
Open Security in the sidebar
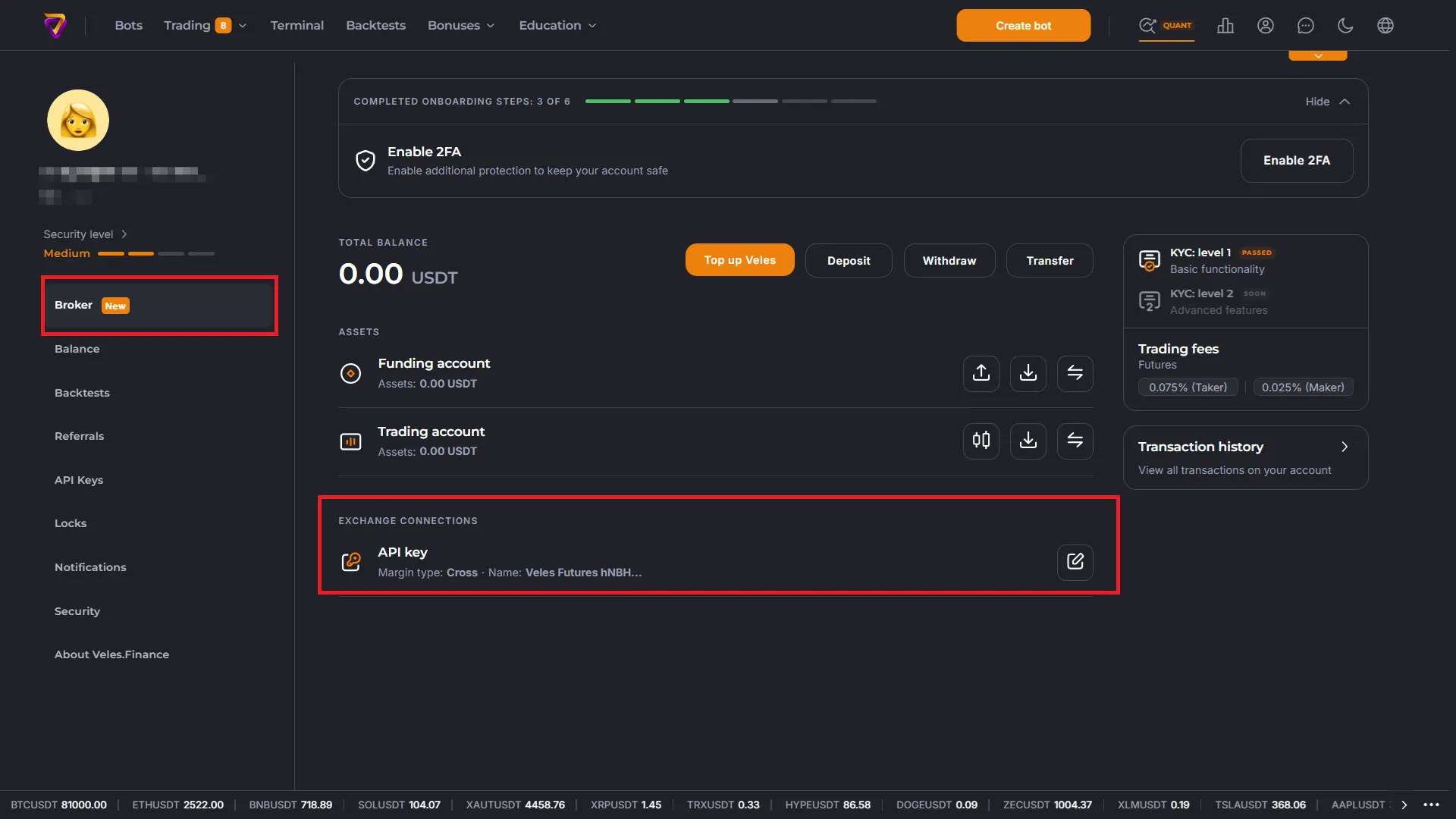77,611
